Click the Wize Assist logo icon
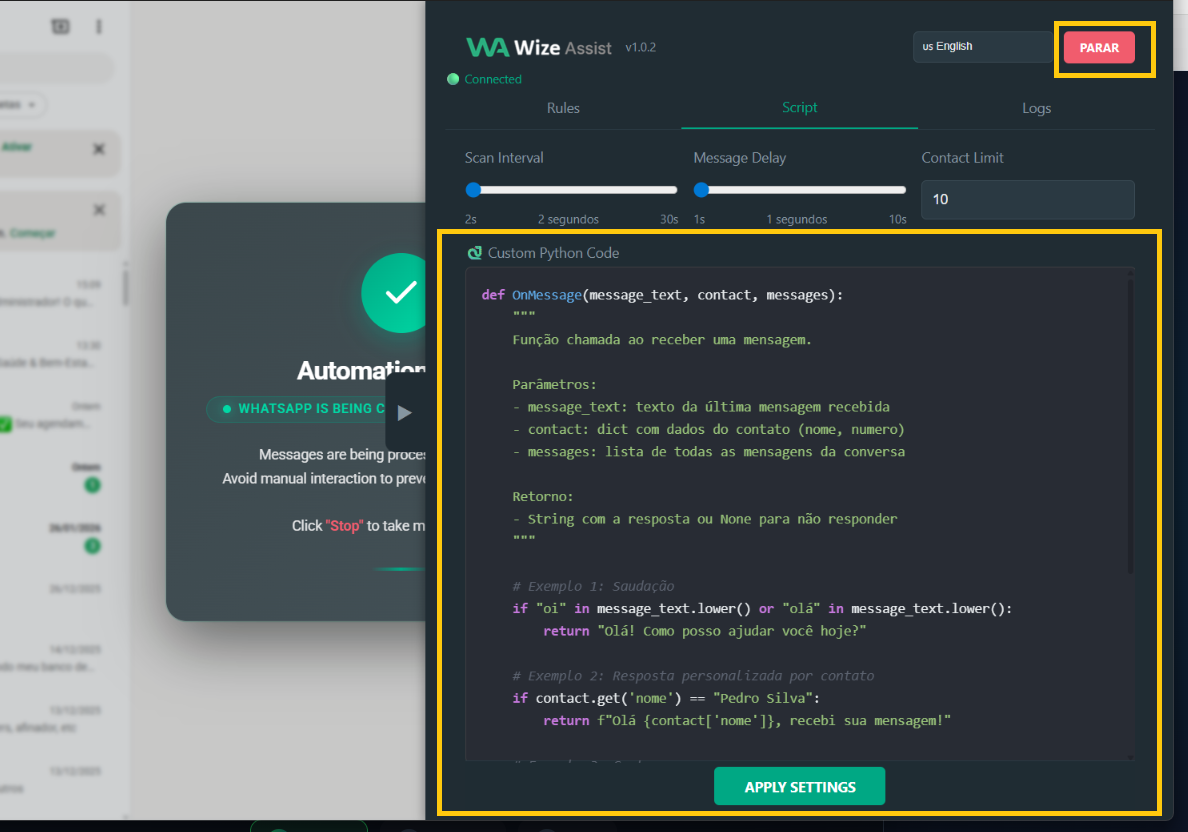The height and width of the screenshot is (832, 1188). tap(487, 47)
